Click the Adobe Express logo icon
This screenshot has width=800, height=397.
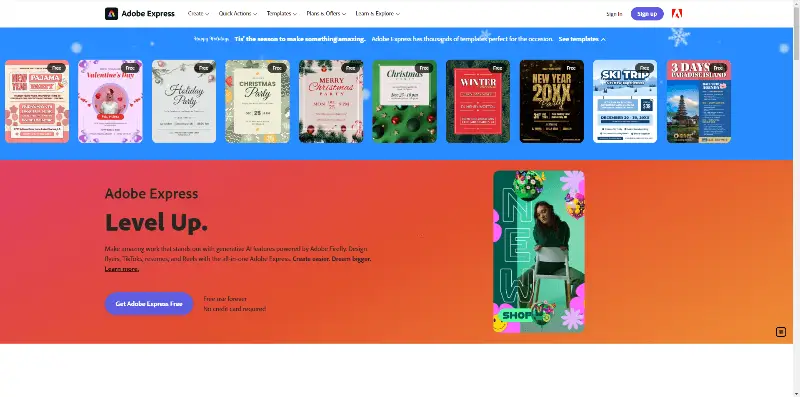pos(111,14)
